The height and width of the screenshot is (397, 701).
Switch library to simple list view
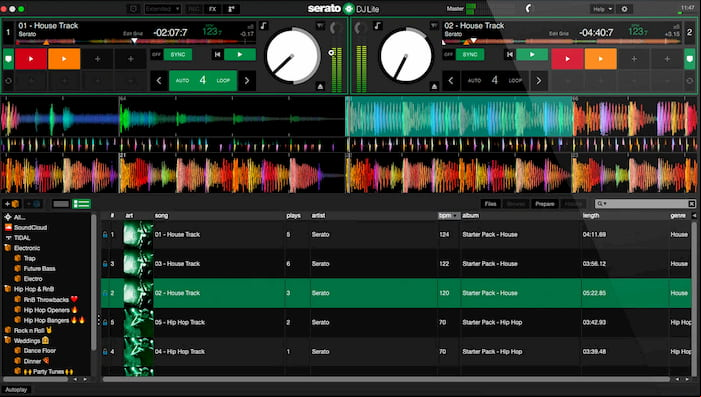pos(61,204)
